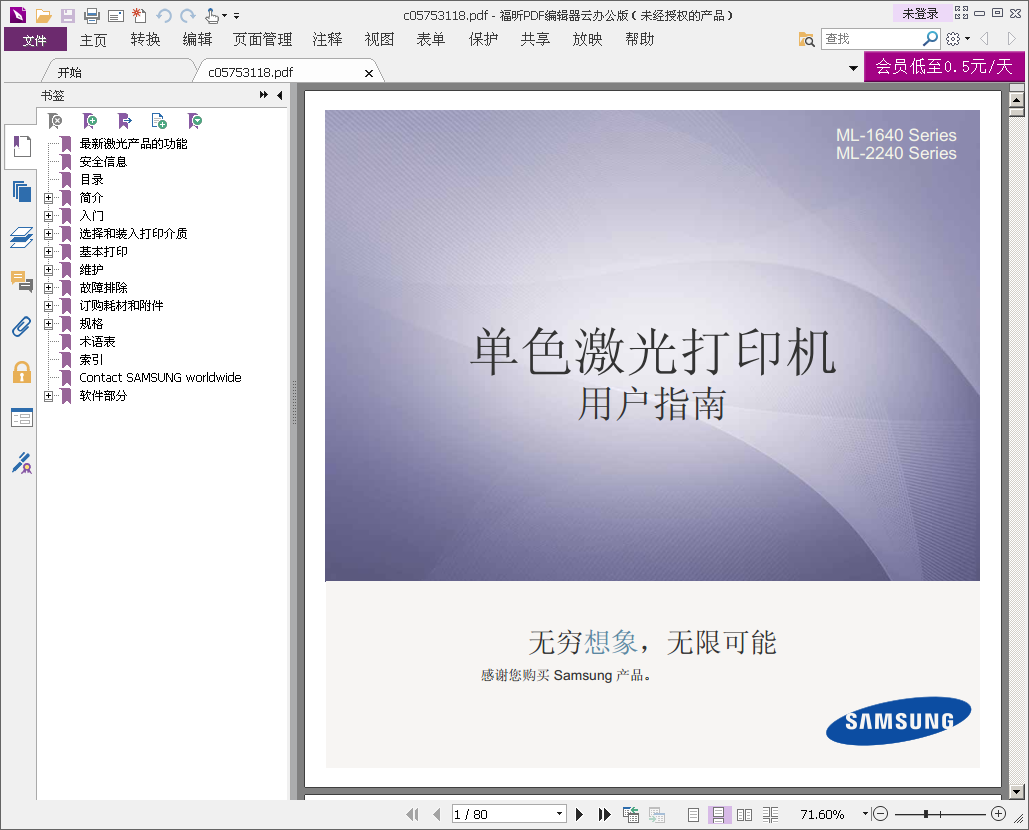This screenshot has width=1029, height=830.
Task: Undo the last action
Action: pos(163,15)
